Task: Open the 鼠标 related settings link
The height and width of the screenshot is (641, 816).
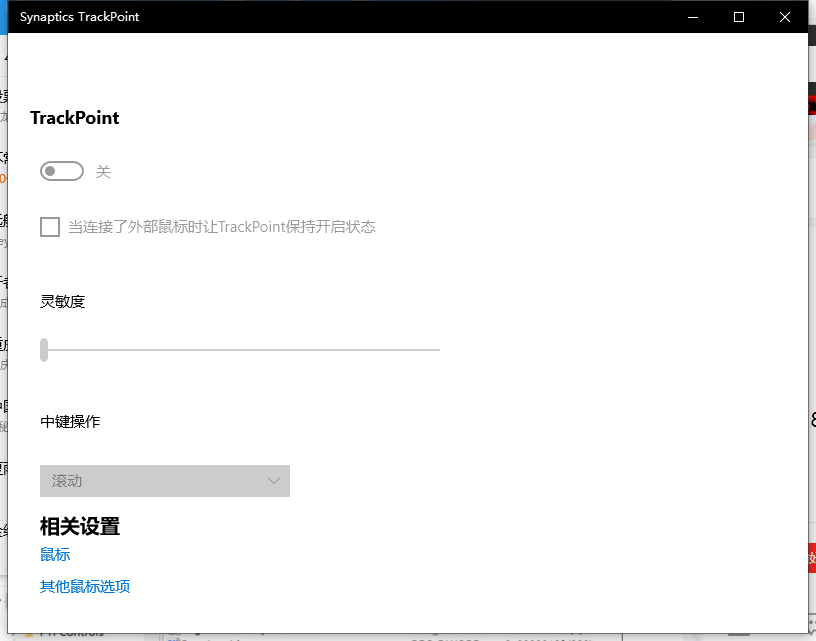Action: pos(55,555)
